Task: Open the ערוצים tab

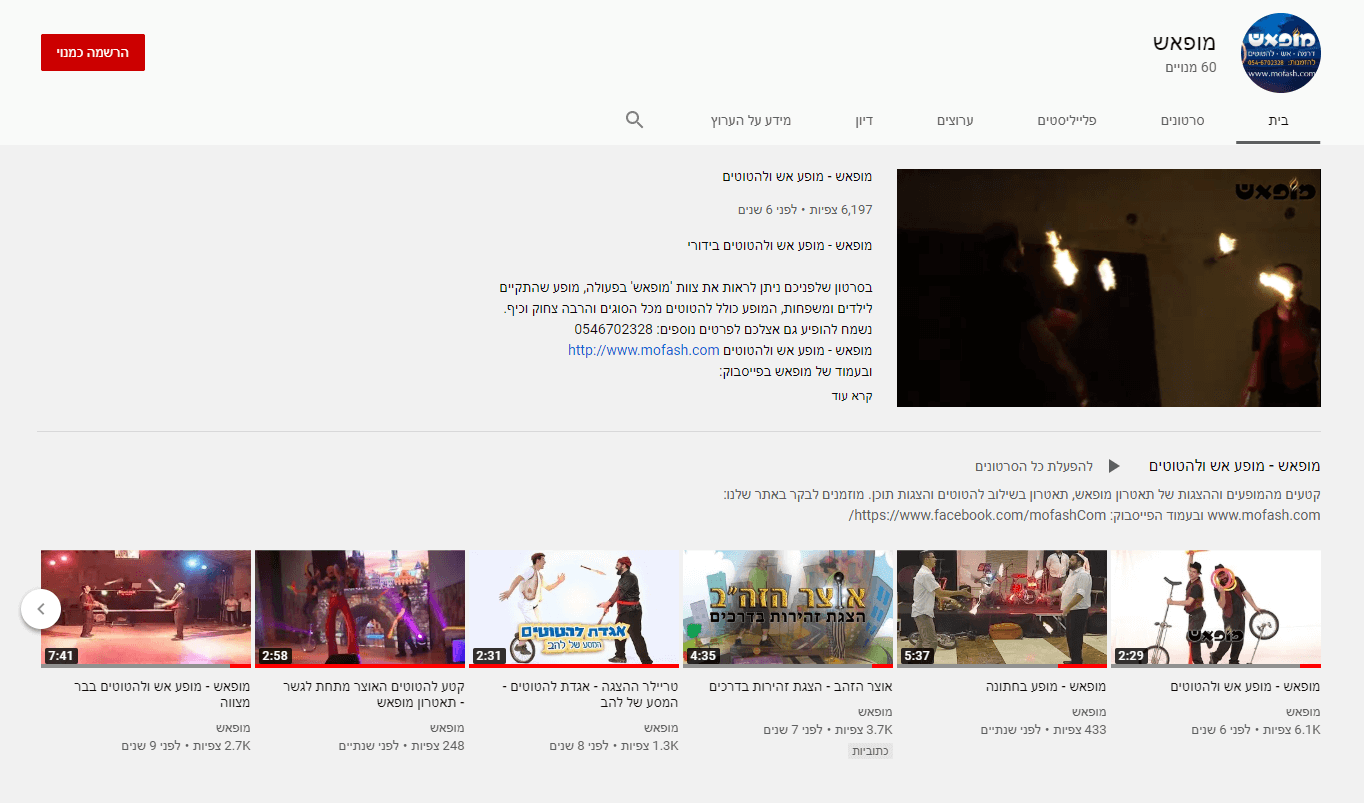Action: pyautogui.click(x=955, y=120)
